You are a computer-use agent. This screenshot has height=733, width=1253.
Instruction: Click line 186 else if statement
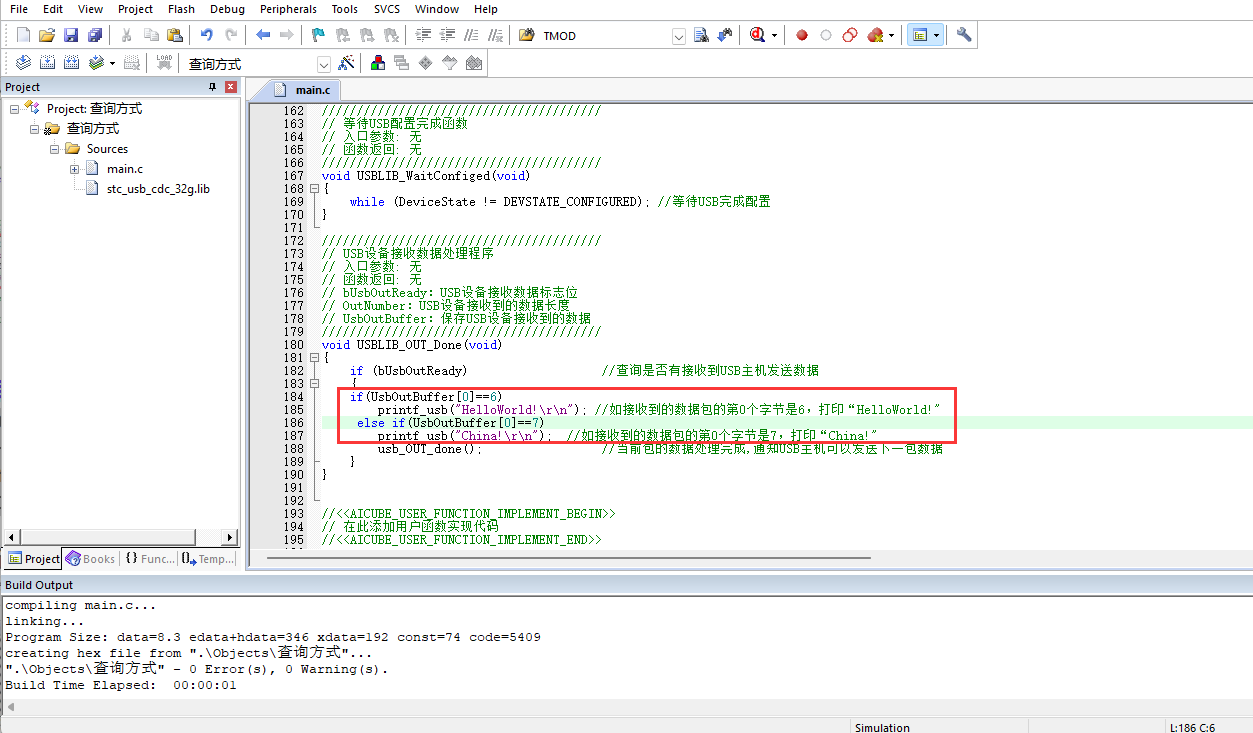tap(450, 423)
